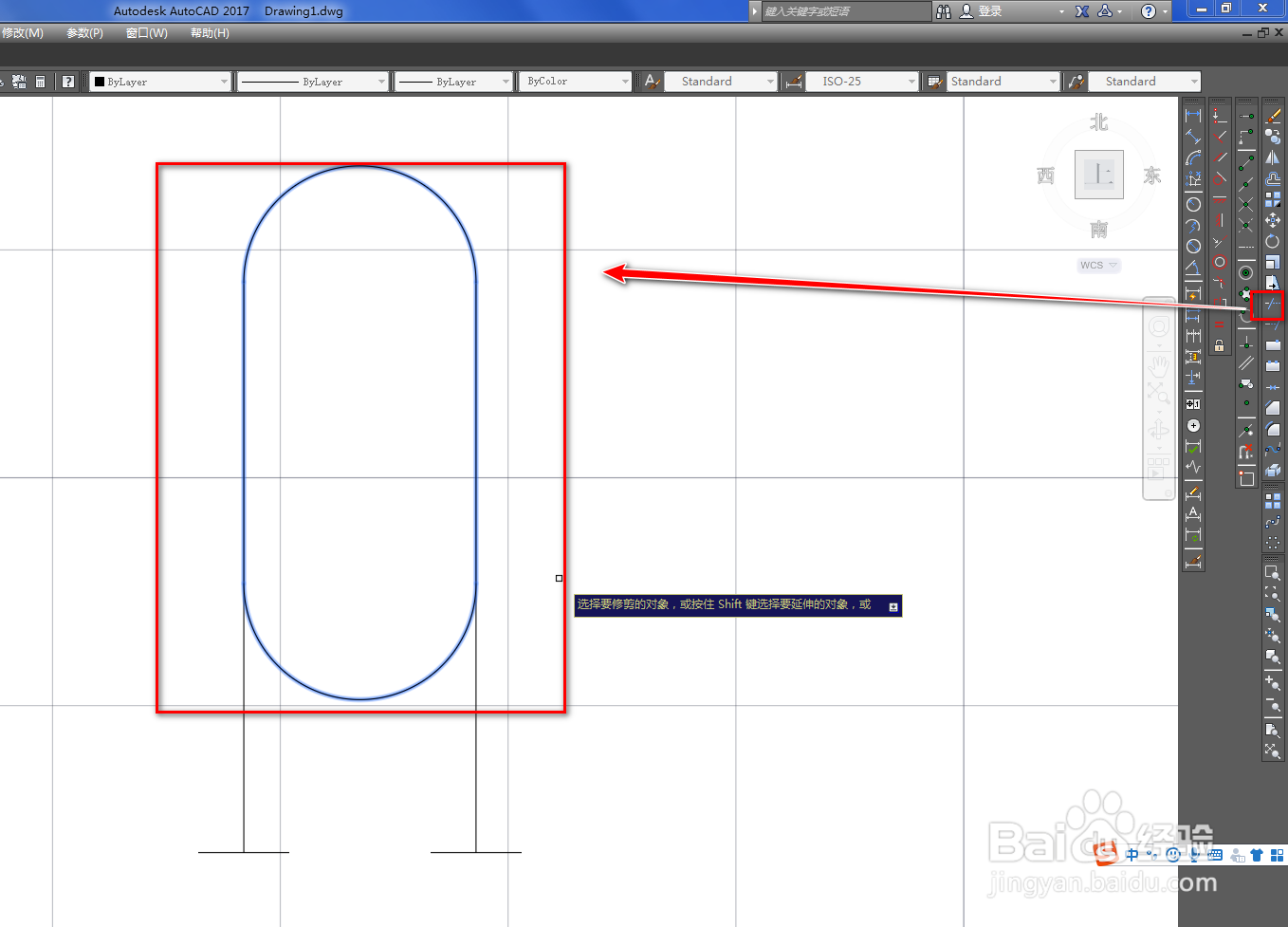This screenshot has width=1288, height=927.
Task: Select the Copy objects tool
Action: point(1273,137)
